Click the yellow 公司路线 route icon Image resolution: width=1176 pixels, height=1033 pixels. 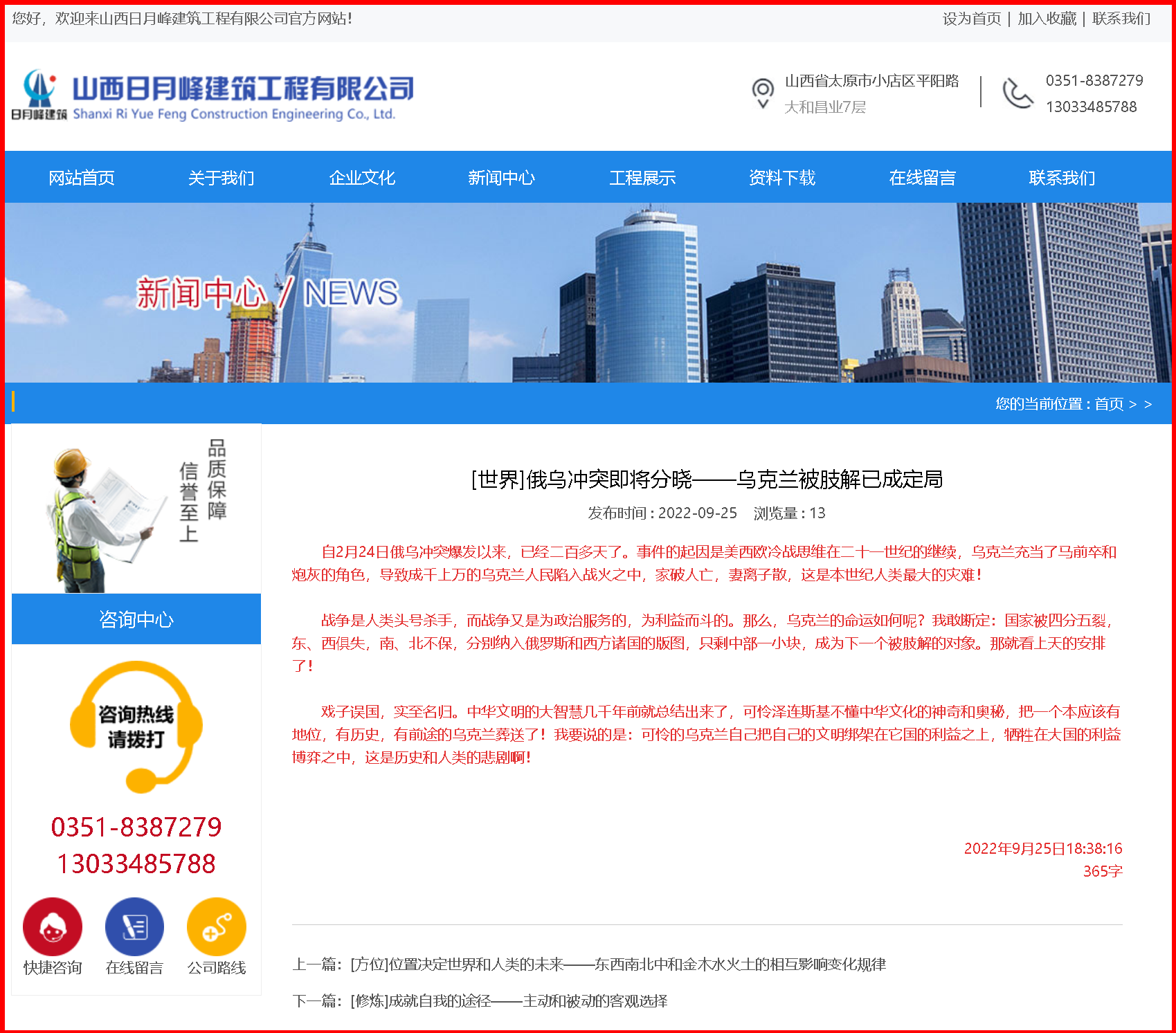point(217,926)
